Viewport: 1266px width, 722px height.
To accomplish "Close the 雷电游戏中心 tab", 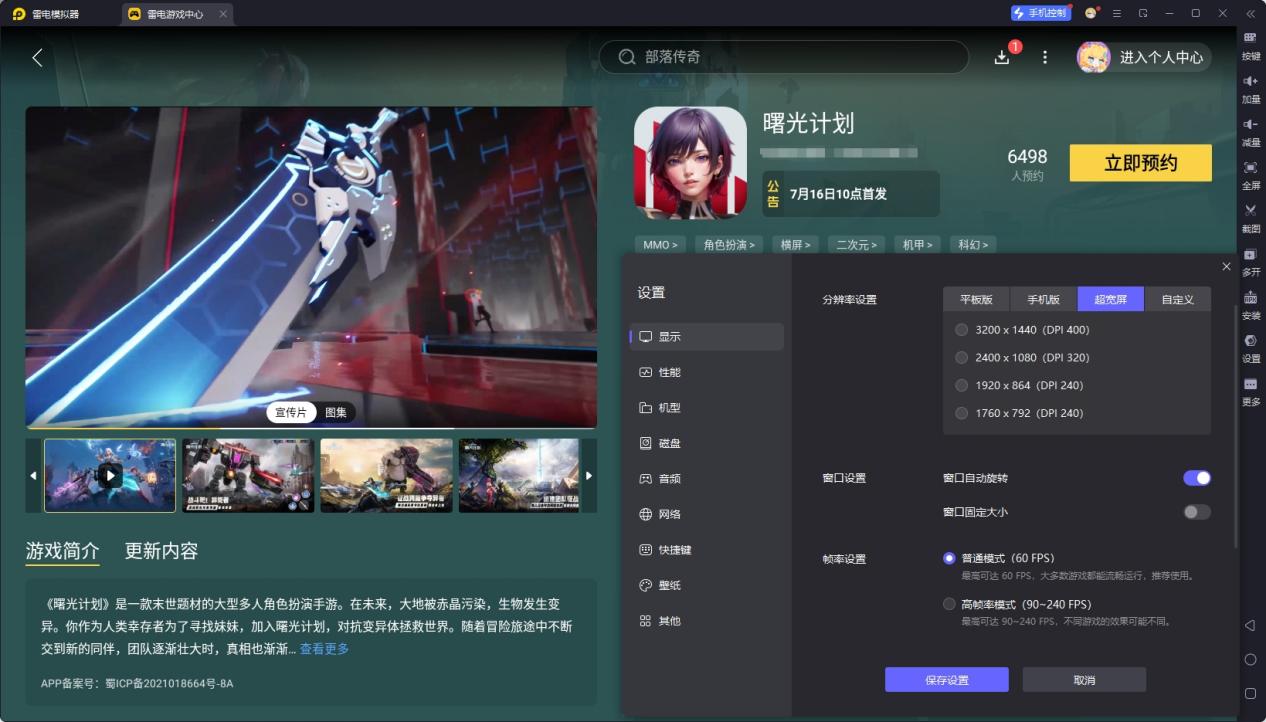I will point(222,14).
